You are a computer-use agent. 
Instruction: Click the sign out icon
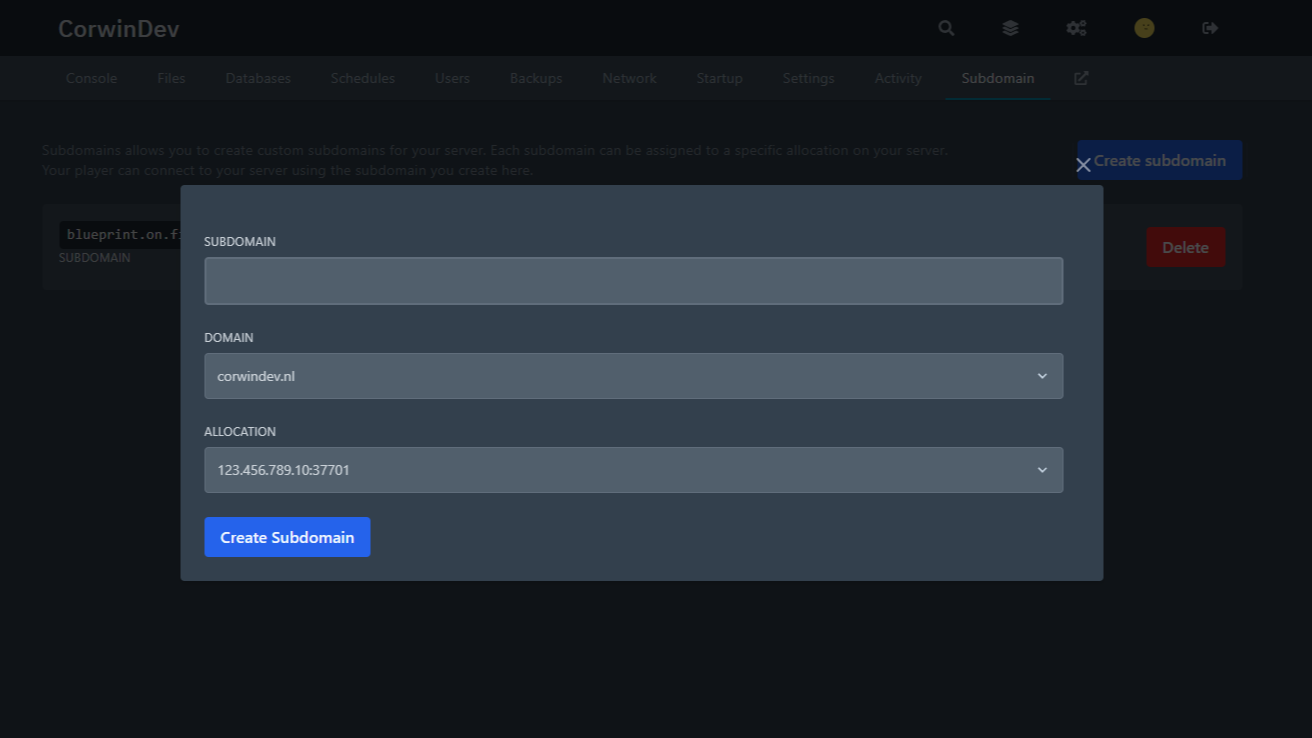click(1210, 28)
